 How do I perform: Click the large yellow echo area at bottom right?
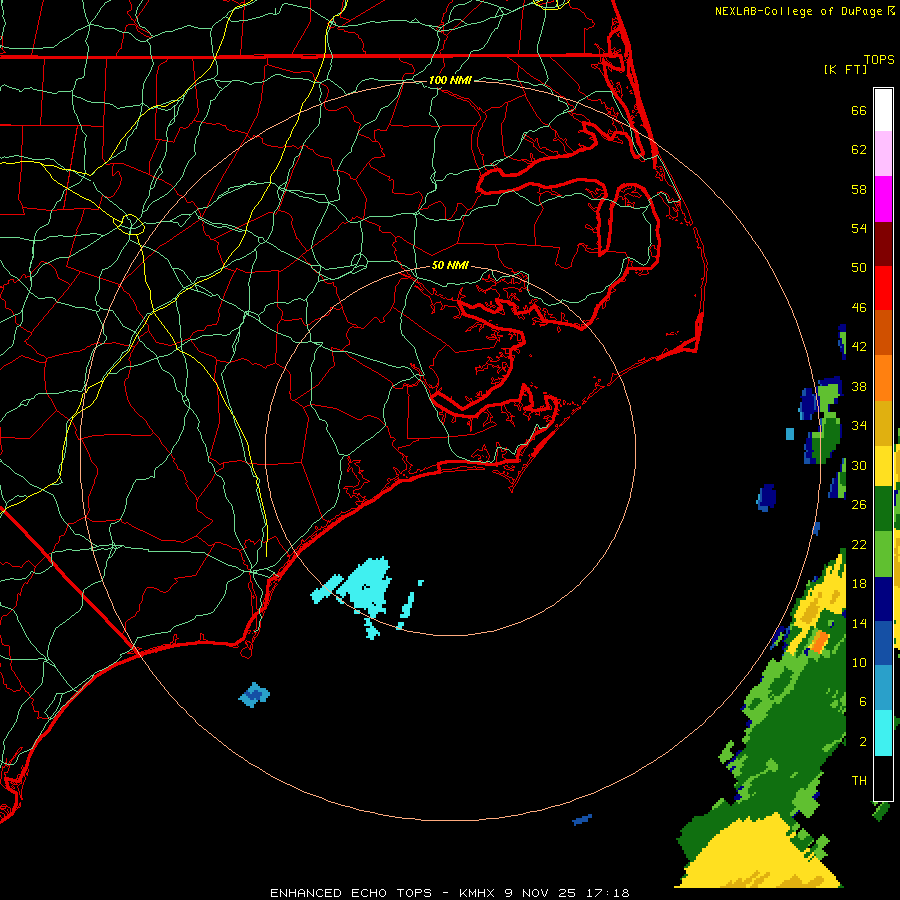(761, 855)
